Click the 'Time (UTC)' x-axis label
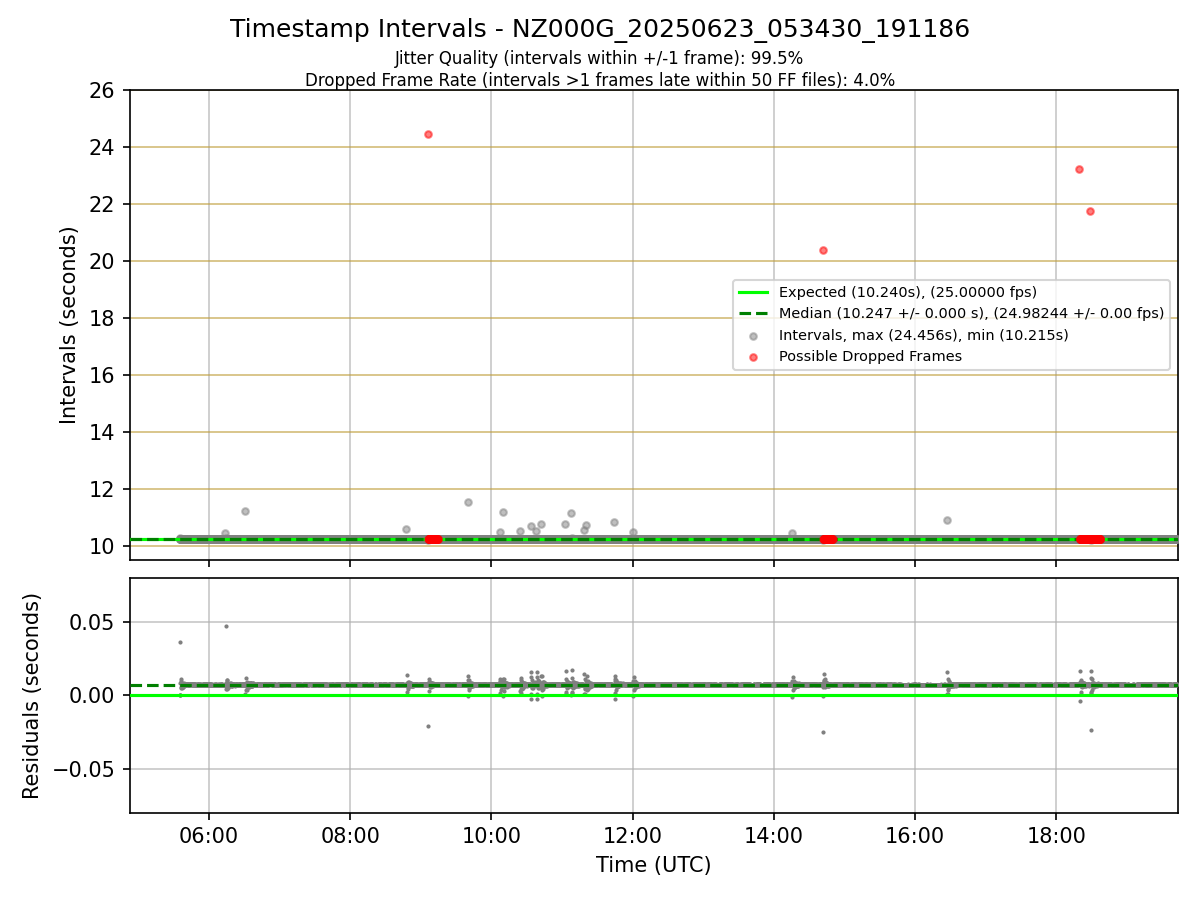This screenshot has width=1200, height=900. (x=653, y=865)
